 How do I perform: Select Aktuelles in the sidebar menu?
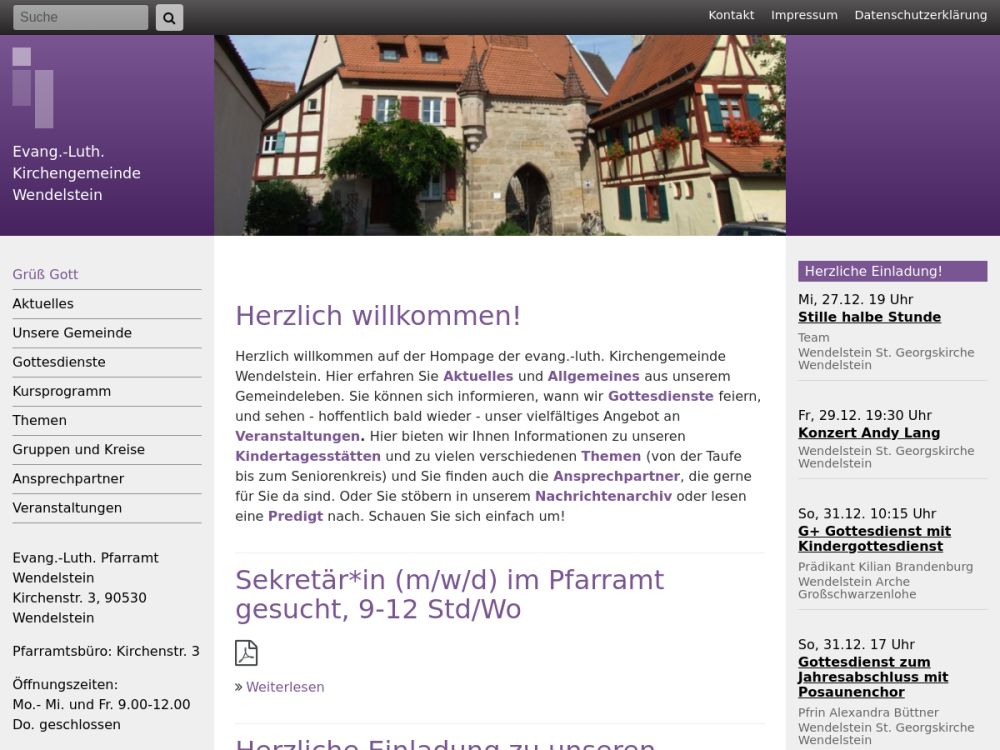tap(43, 304)
